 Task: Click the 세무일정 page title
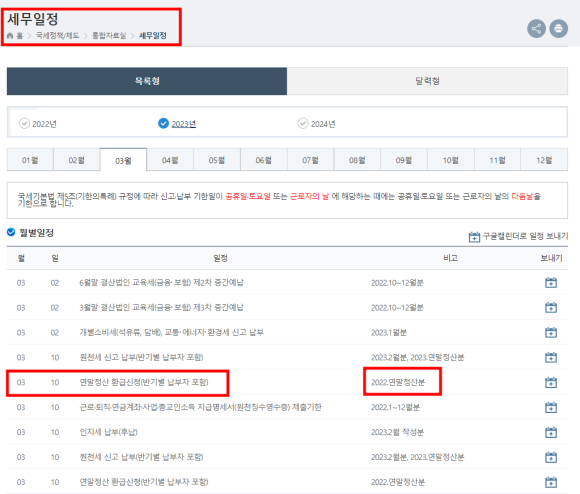[x=33, y=19]
